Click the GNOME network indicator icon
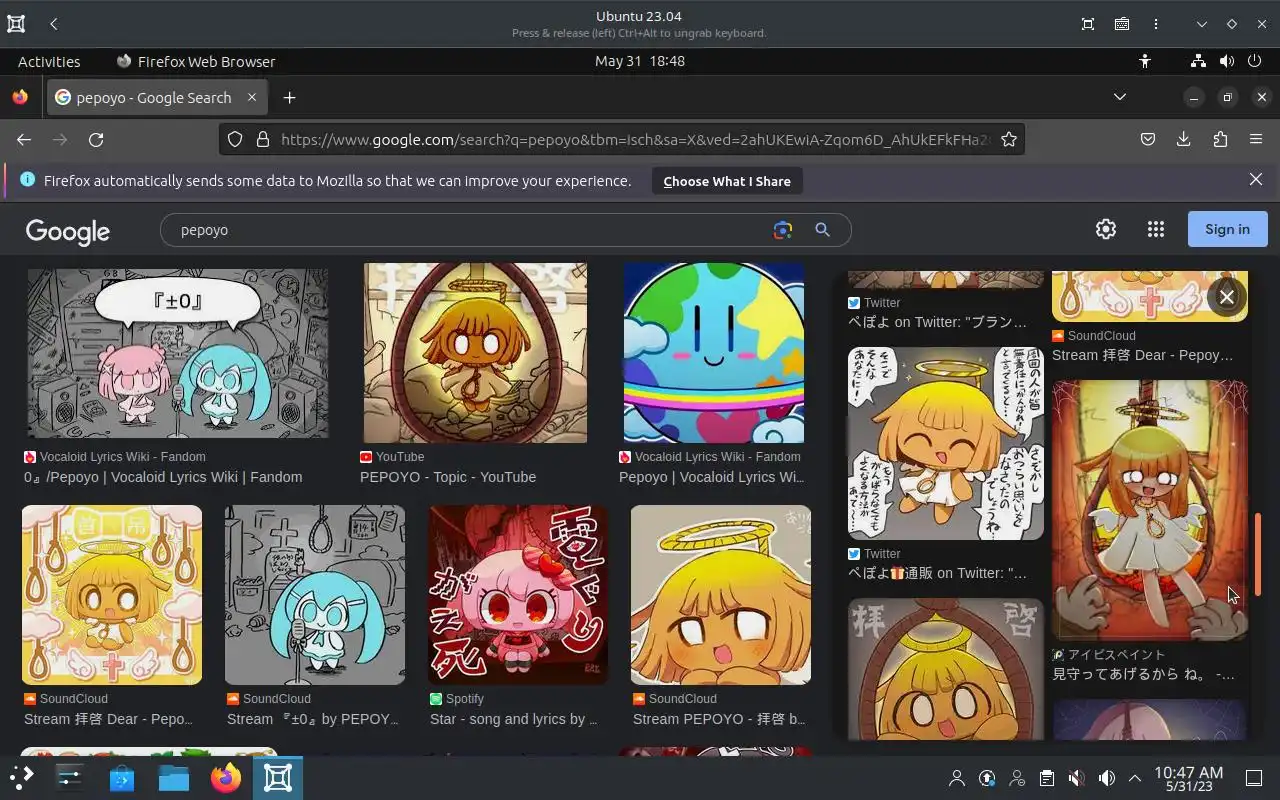This screenshot has height=800, width=1280. [x=1198, y=61]
